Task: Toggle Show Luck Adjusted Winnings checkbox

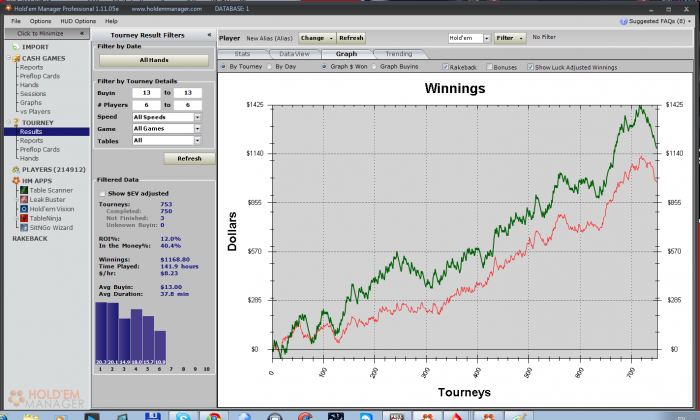Action: (530, 67)
